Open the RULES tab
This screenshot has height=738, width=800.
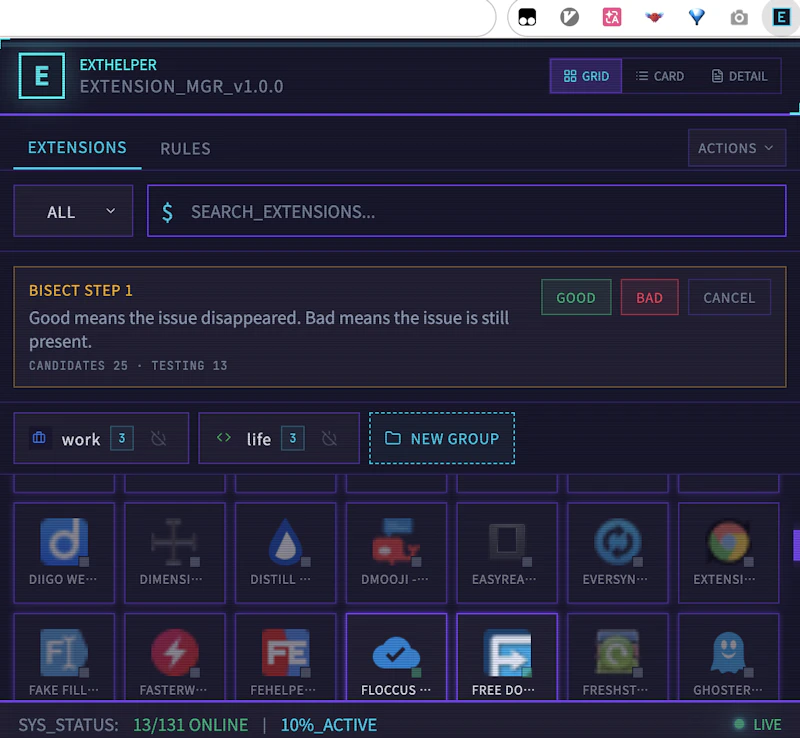tap(185, 149)
